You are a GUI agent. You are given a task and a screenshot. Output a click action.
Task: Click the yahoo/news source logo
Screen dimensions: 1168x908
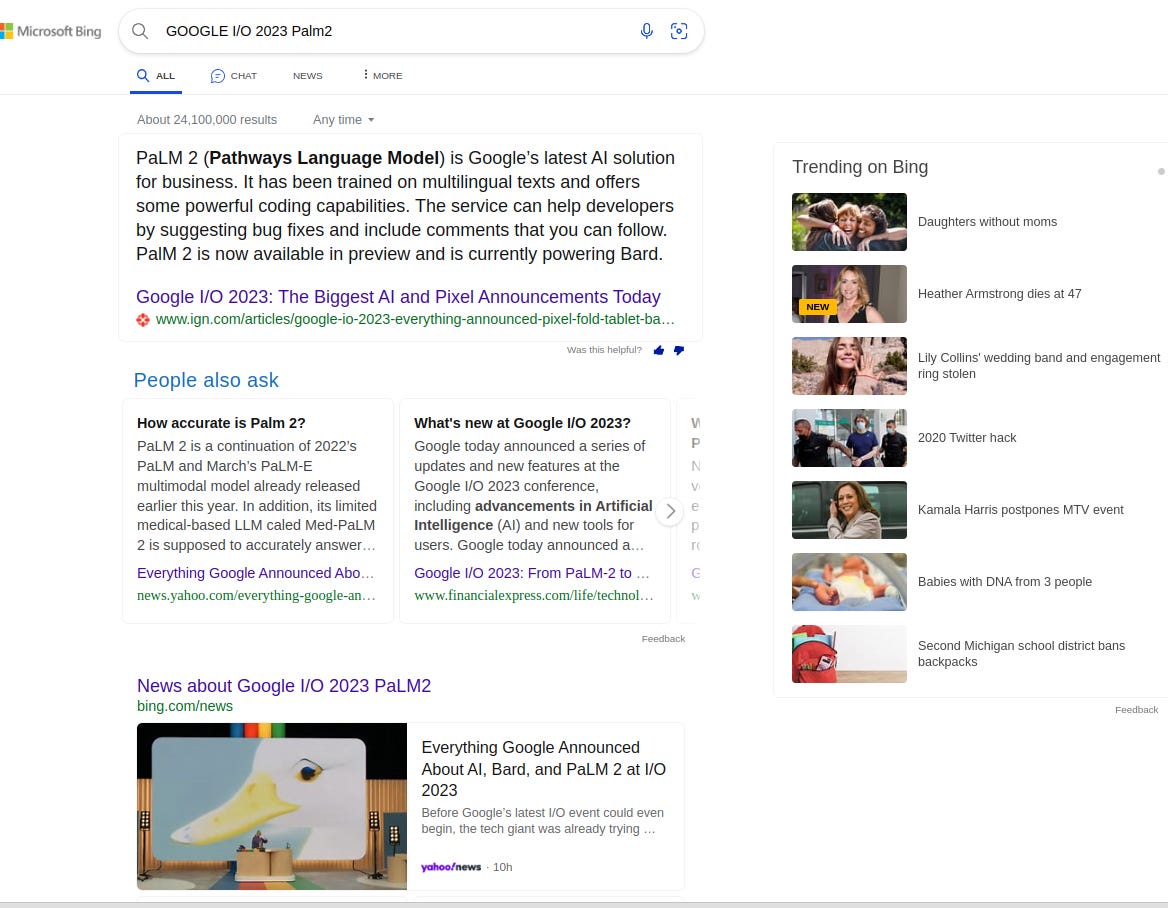coord(451,867)
